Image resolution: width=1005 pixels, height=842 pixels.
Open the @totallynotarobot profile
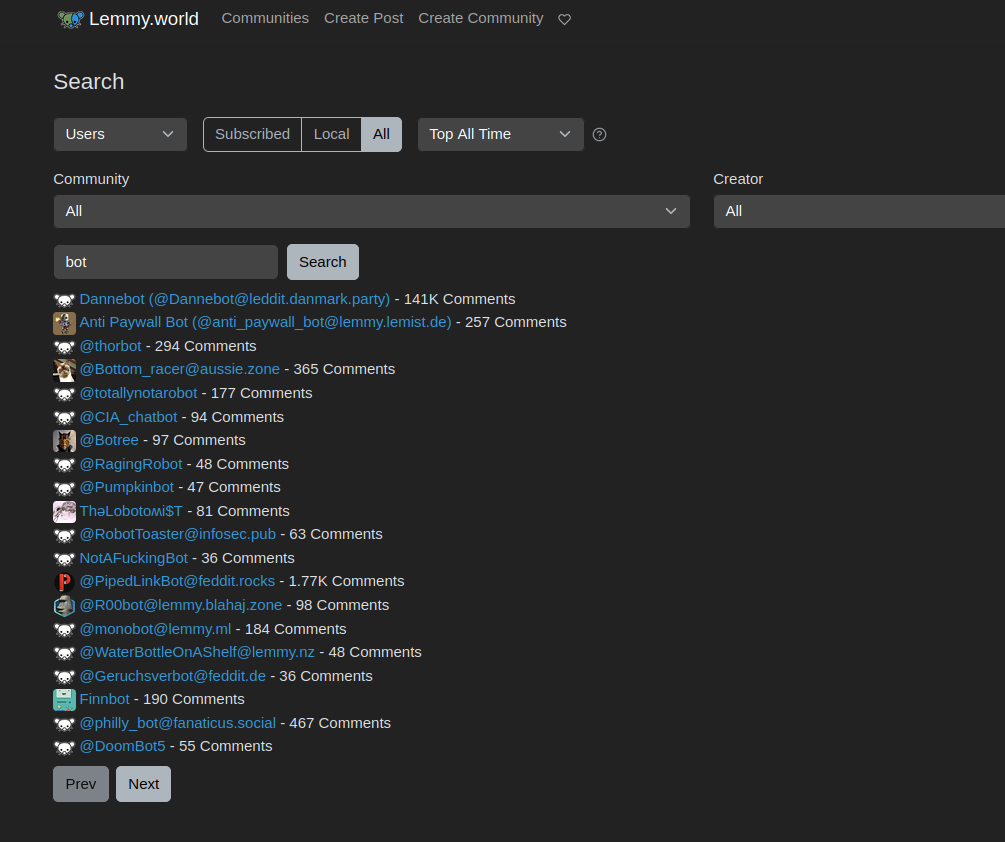click(138, 393)
